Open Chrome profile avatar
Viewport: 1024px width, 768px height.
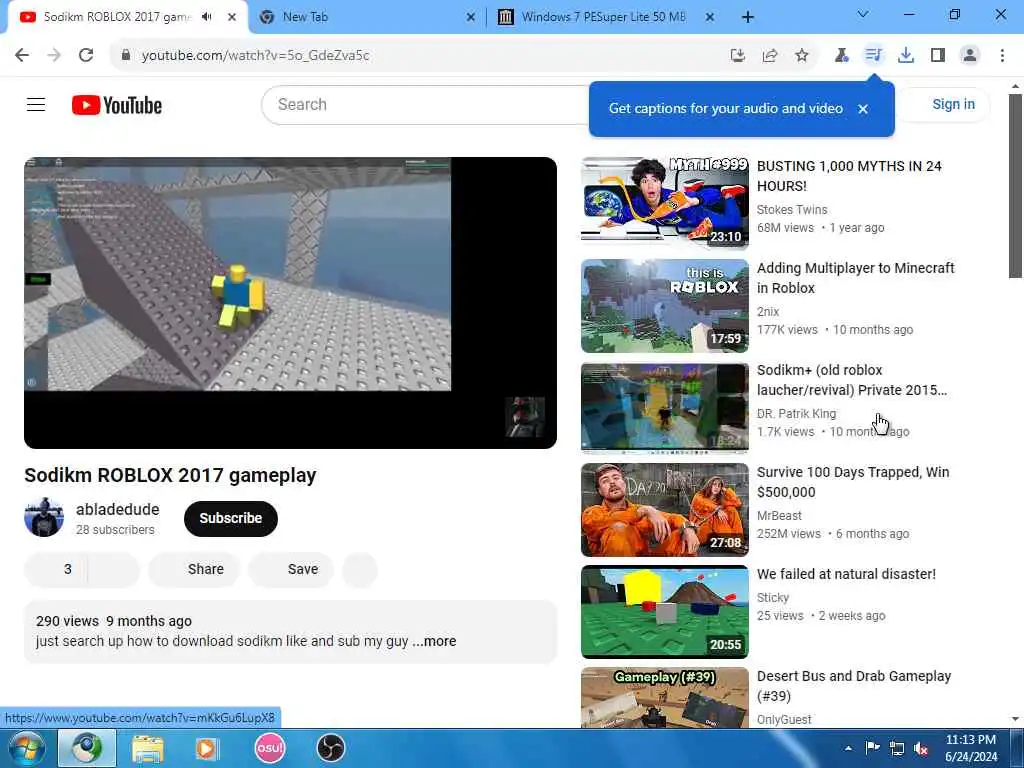(x=970, y=56)
